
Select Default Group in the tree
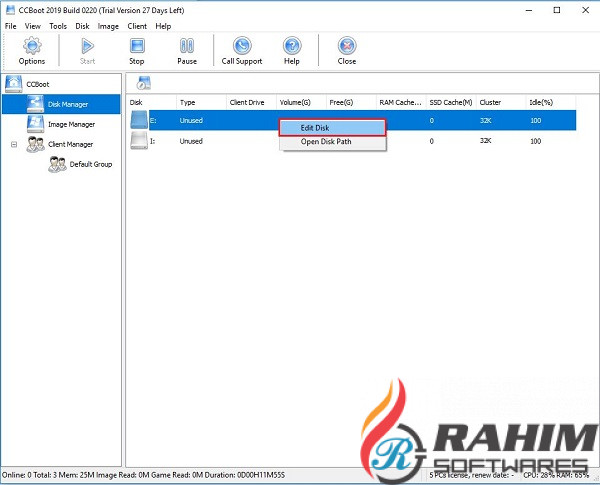(x=91, y=164)
